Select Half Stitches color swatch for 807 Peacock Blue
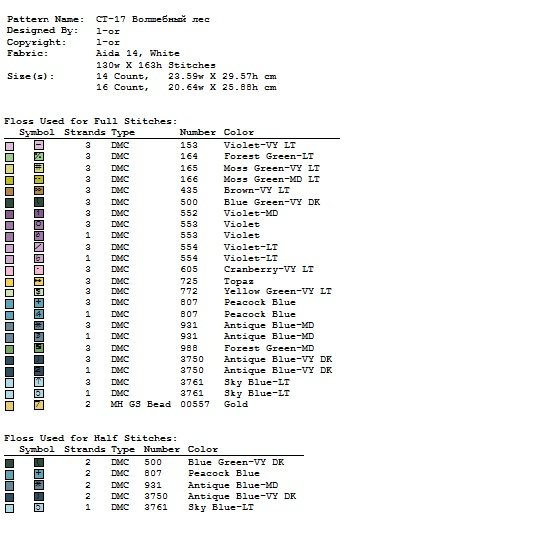 click(x=9, y=475)
